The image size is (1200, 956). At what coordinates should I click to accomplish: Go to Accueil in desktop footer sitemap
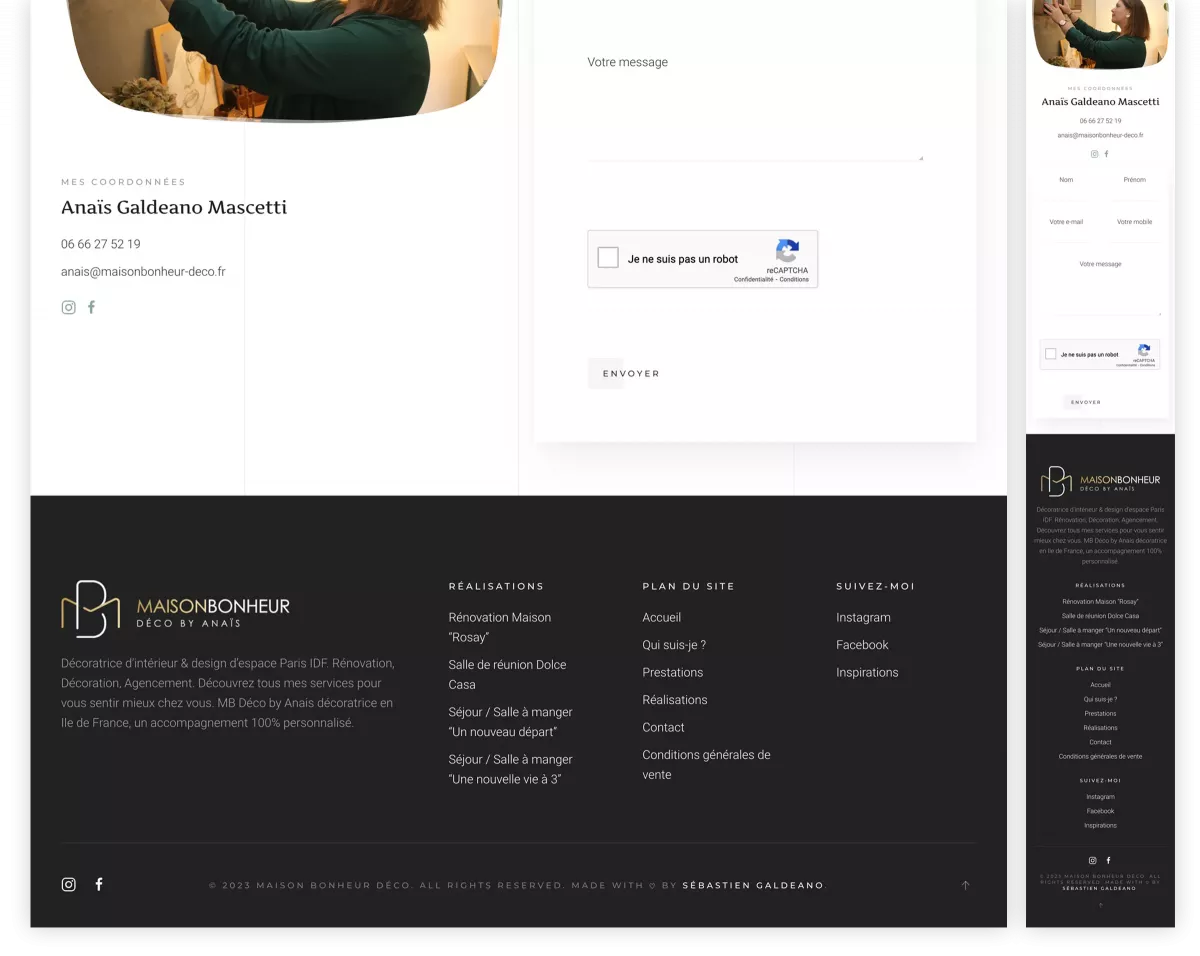(661, 617)
